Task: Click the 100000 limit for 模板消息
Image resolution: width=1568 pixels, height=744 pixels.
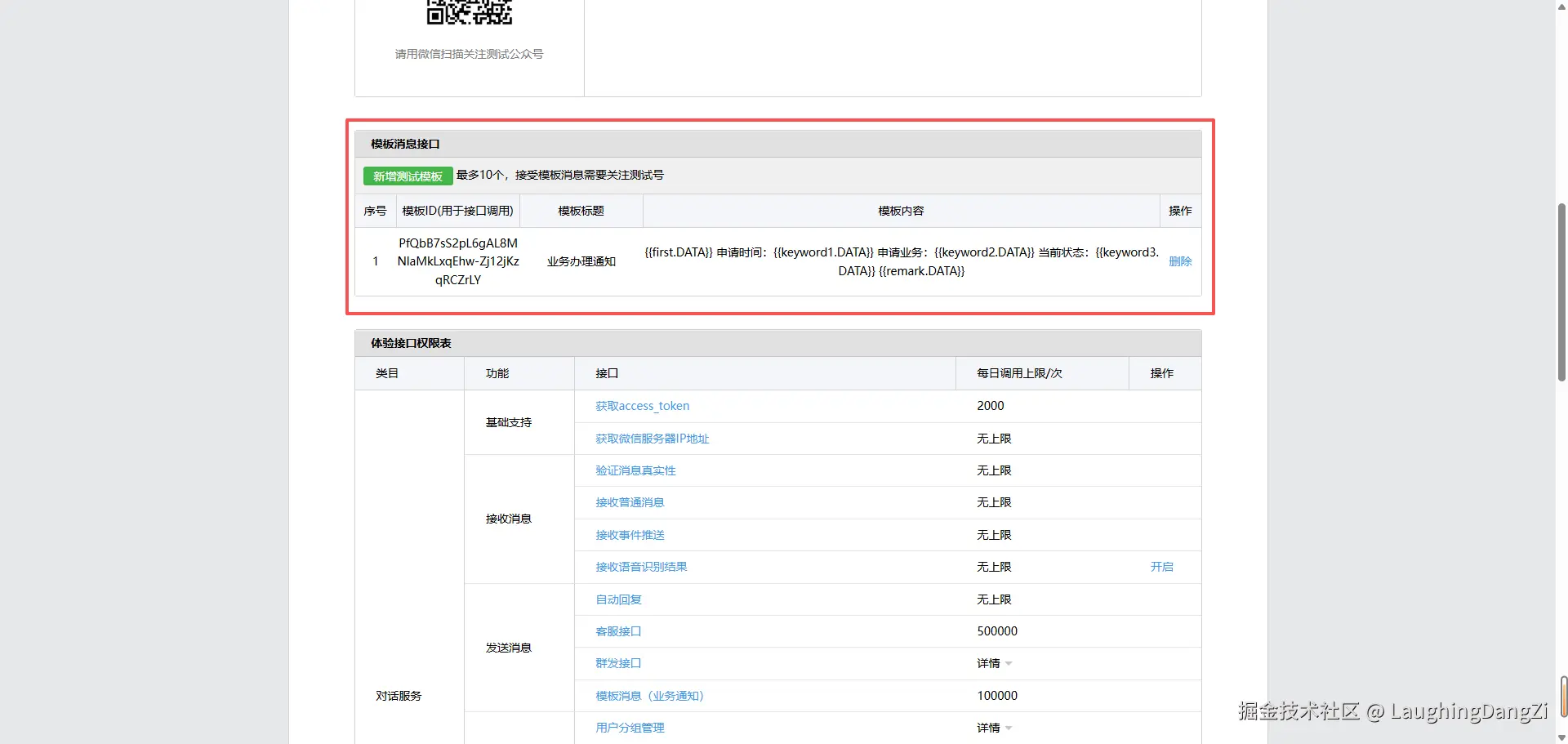Action: pos(997,696)
